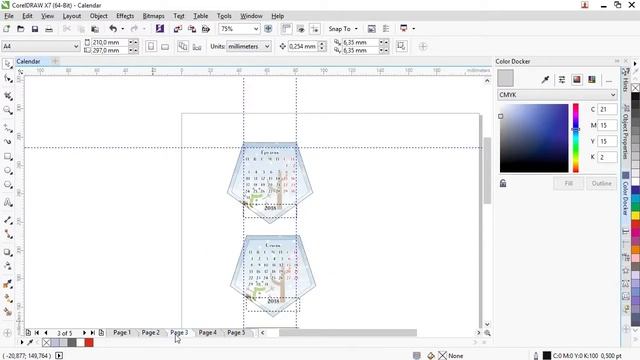Select the Ellipse tool
640x360 pixels.
[x=7, y=171]
